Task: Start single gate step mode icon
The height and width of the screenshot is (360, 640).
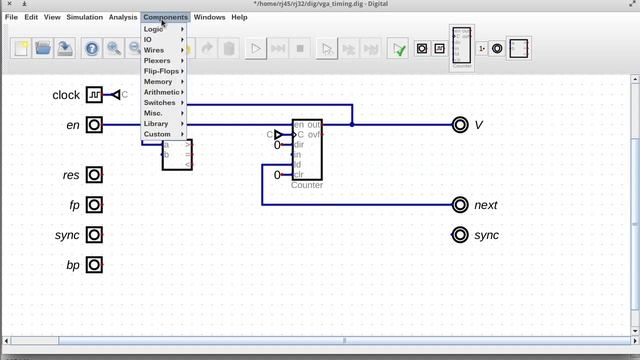Action: (327, 49)
